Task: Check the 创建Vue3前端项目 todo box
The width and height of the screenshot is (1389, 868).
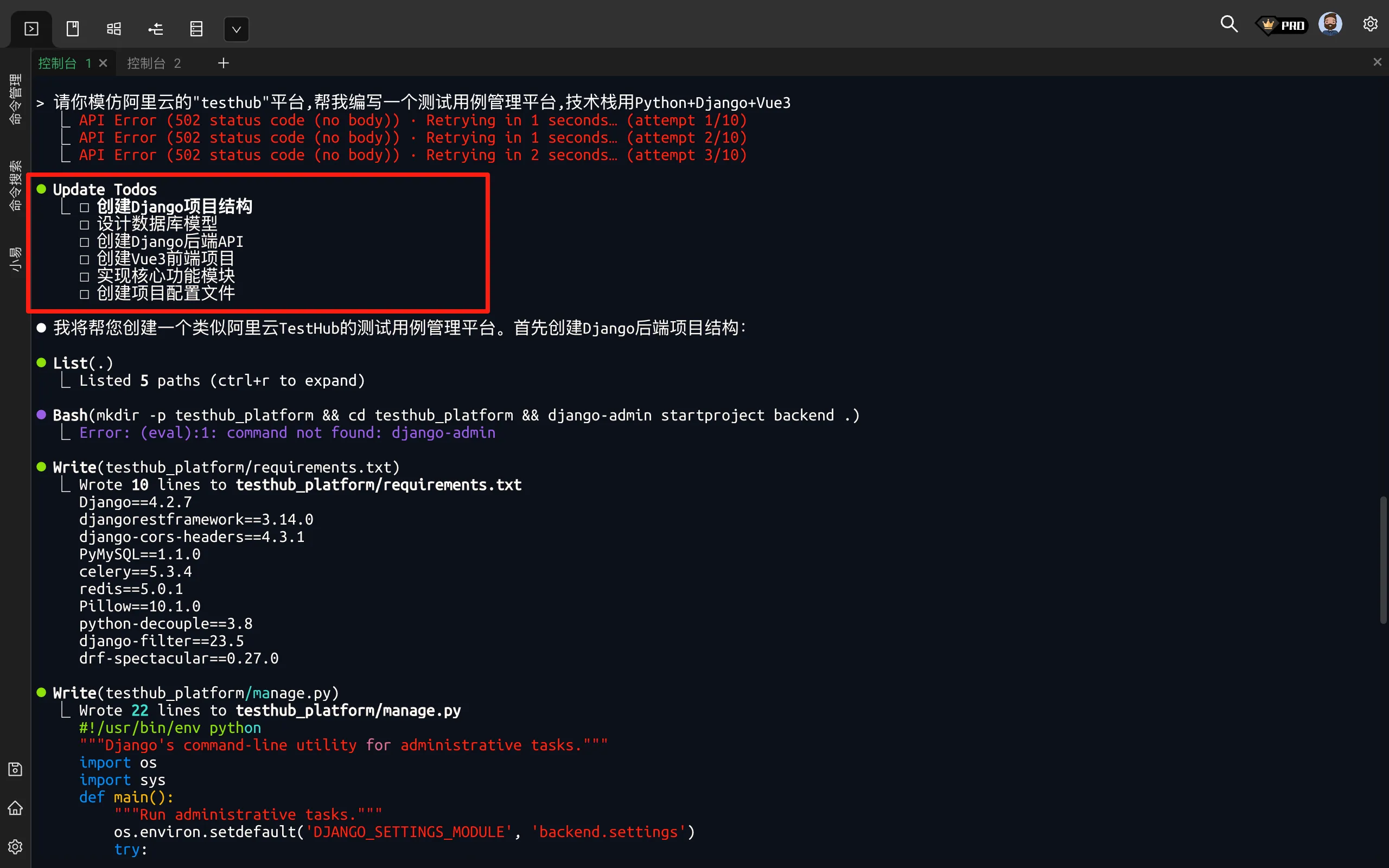Action: tap(85, 259)
